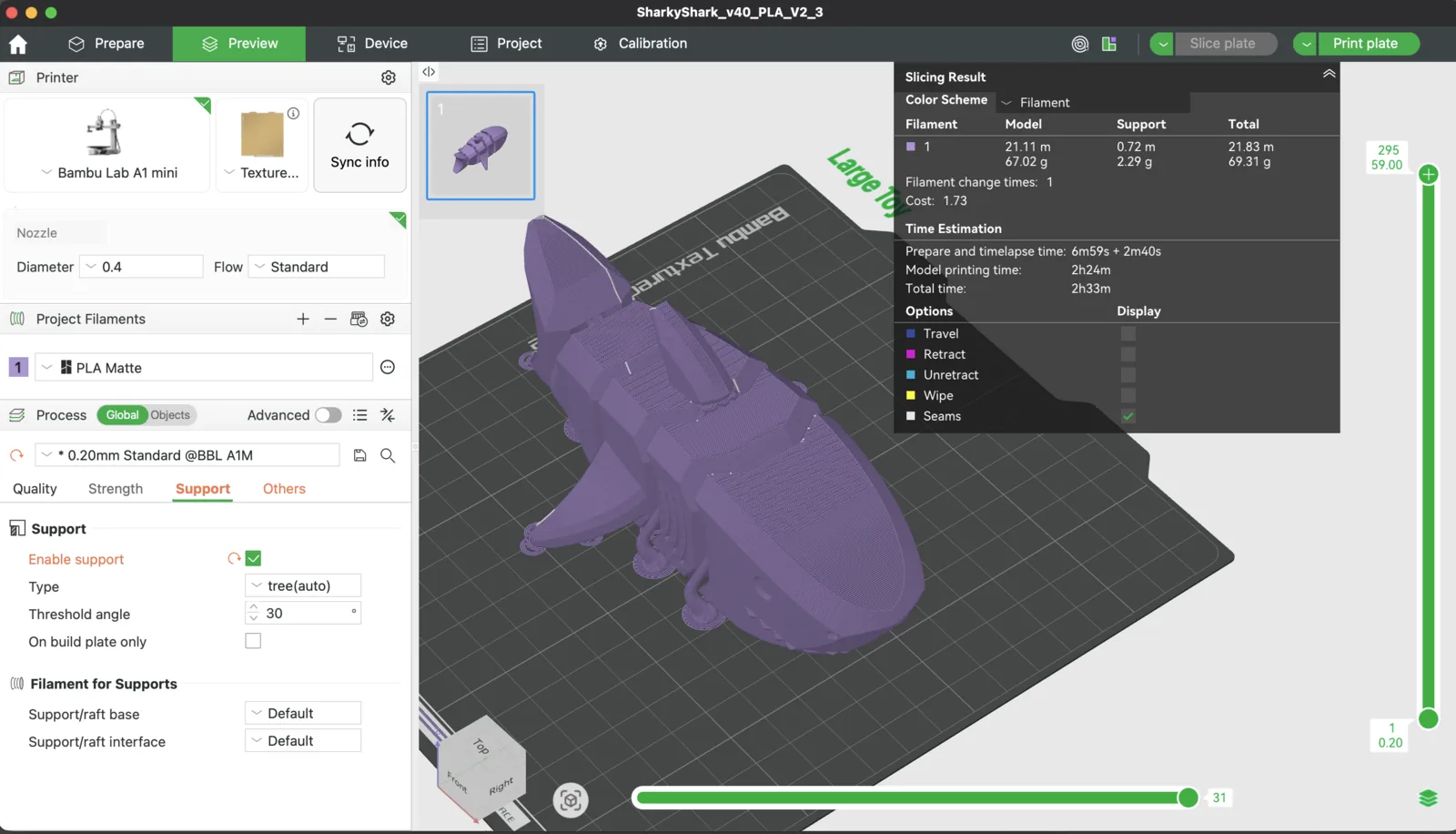Change the Flow dropdown from Standard
The height and width of the screenshot is (834, 1456).
coord(316,266)
